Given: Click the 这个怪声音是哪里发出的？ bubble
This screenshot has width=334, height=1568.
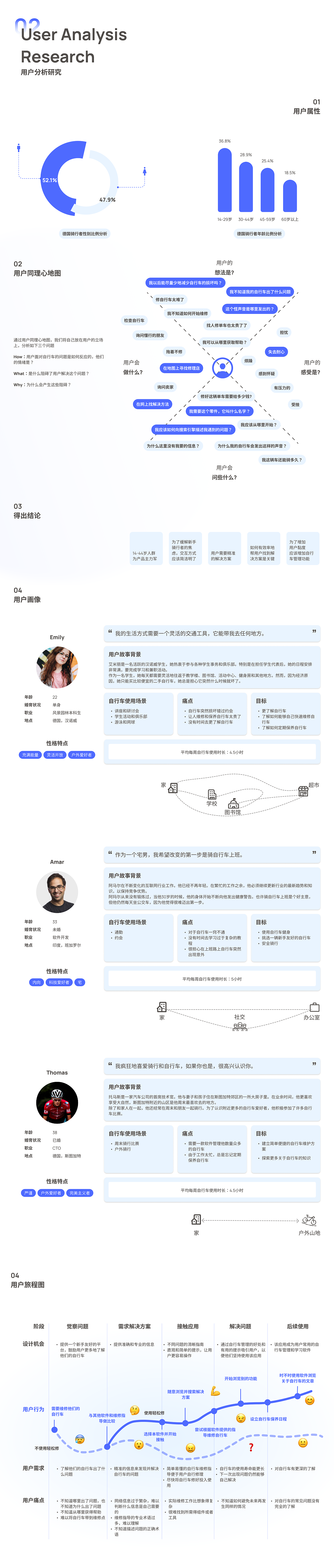Looking at the screenshot, I should point(249,309).
